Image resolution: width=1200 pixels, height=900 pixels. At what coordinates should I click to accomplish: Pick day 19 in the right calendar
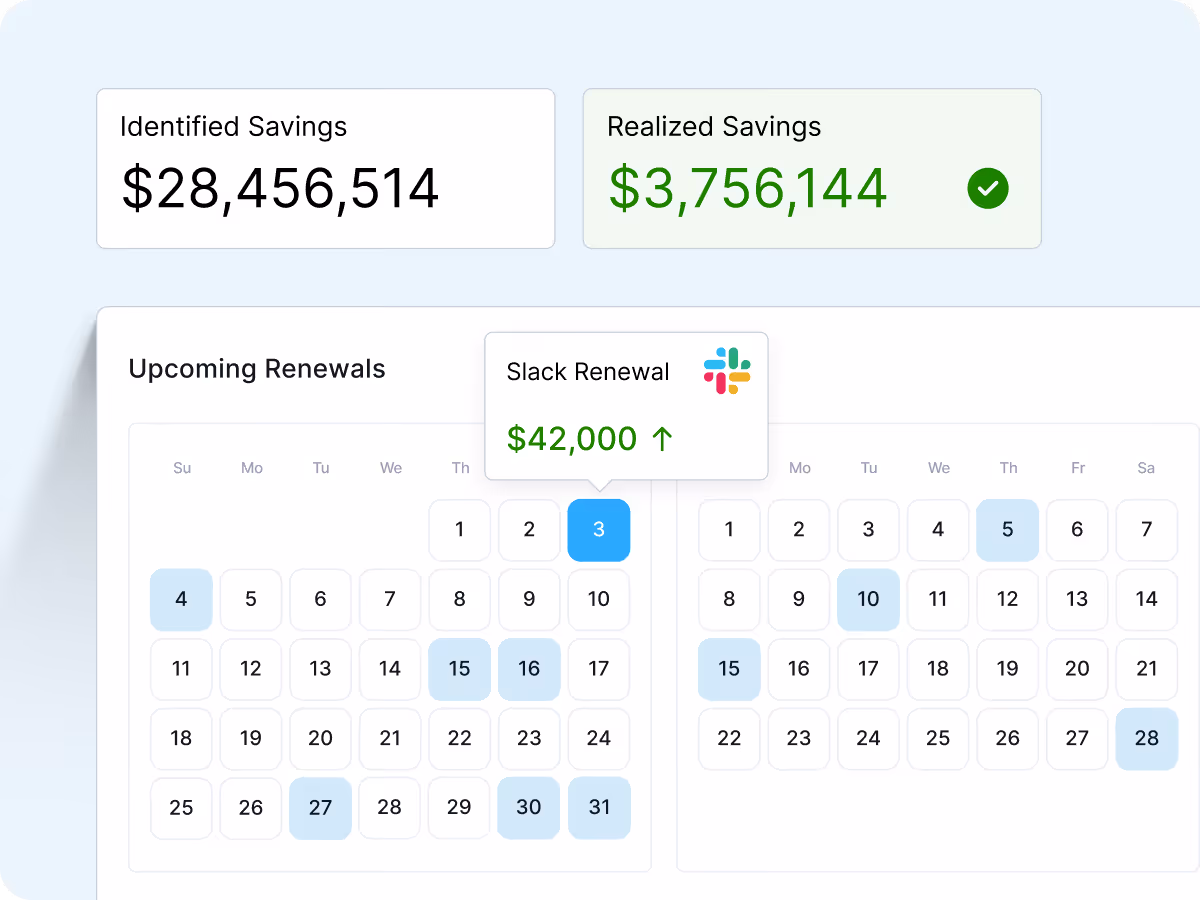point(1008,669)
